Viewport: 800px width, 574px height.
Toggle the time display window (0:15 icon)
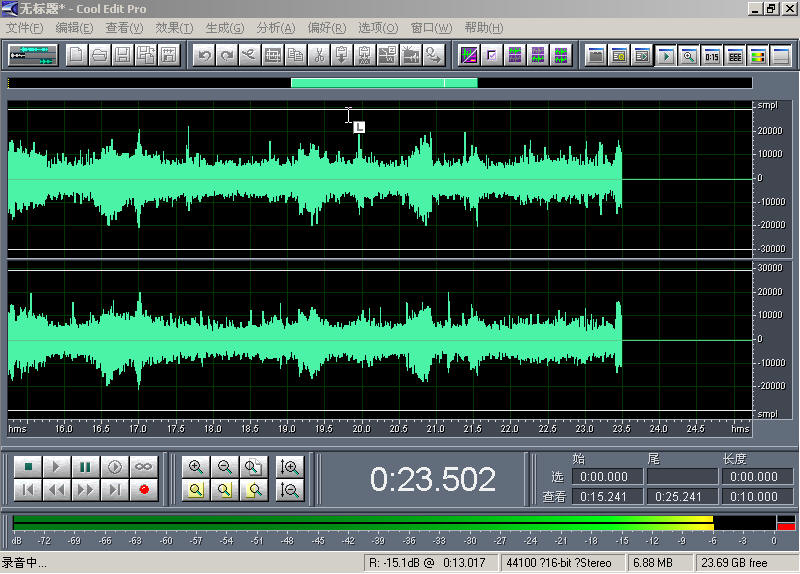[712, 55]
